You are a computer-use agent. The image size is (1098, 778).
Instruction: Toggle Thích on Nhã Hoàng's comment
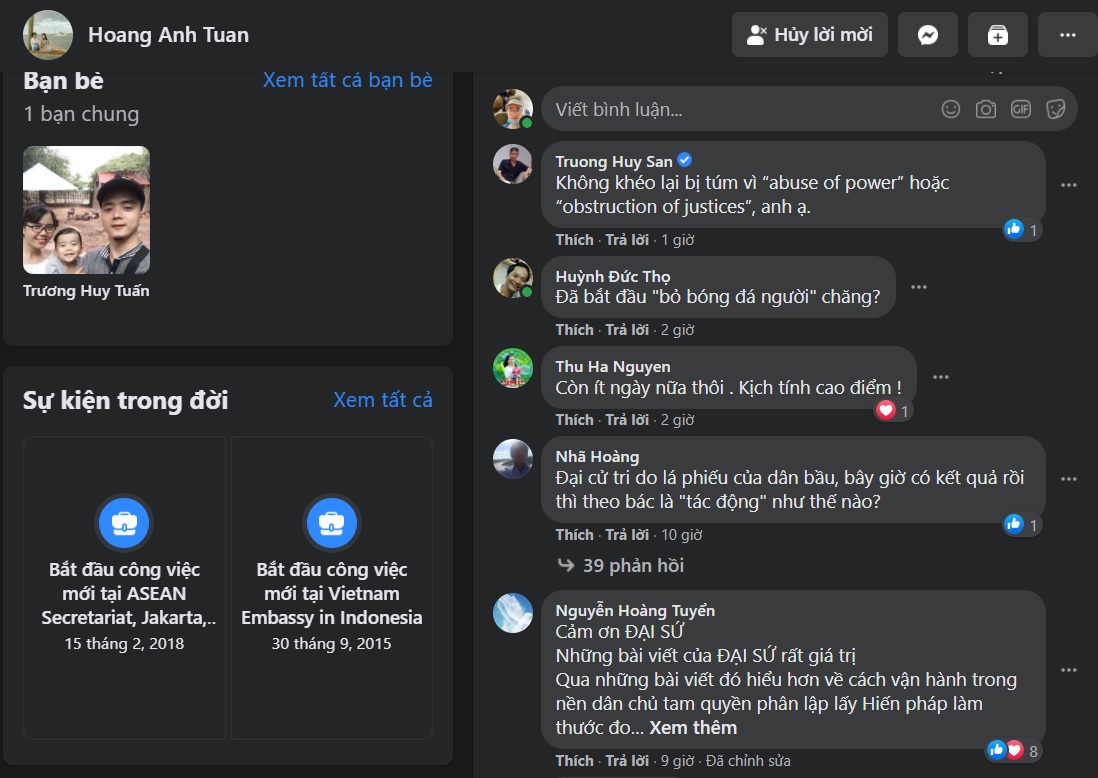click(x=574, y=535)
